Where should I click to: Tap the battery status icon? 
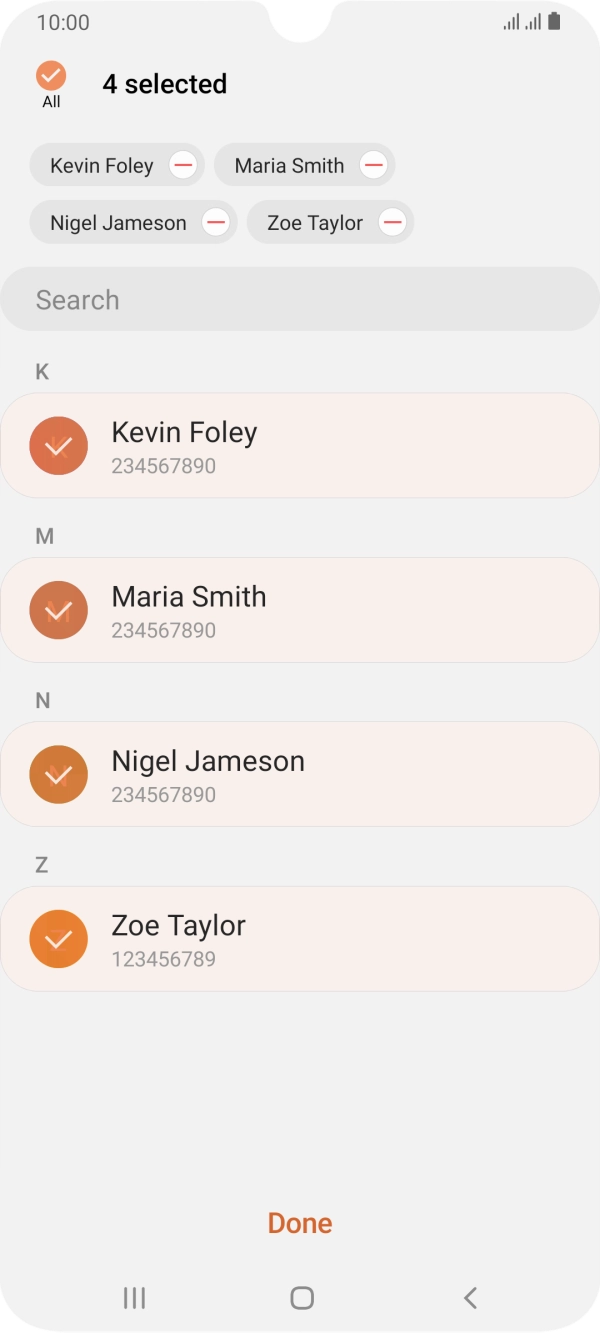pos(554,21)
